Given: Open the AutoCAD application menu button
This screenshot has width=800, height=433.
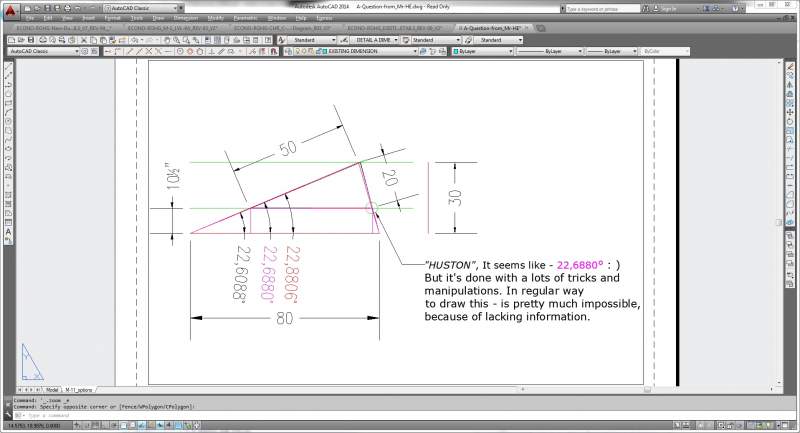Looking at the screenshot, I should pos(11,11).
